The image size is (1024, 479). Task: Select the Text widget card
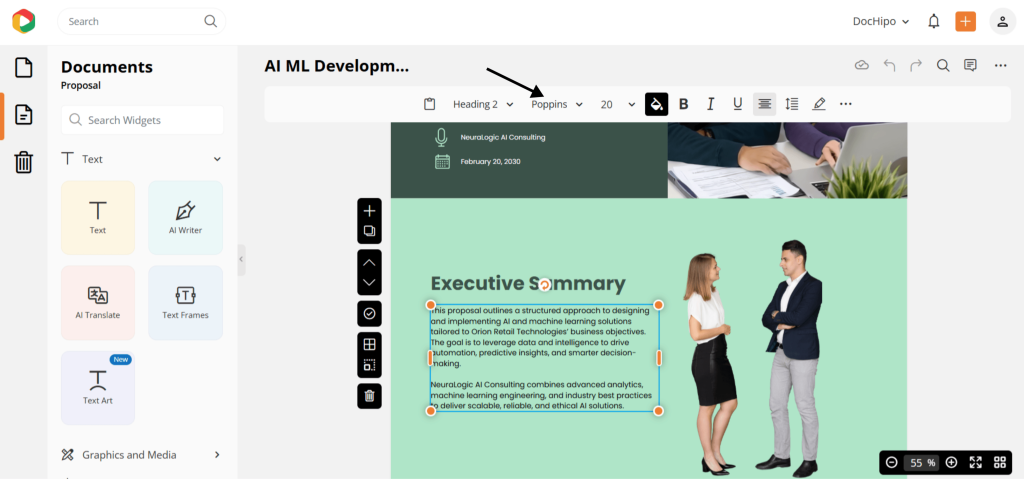pyautogui.click(x=98, y=218)
